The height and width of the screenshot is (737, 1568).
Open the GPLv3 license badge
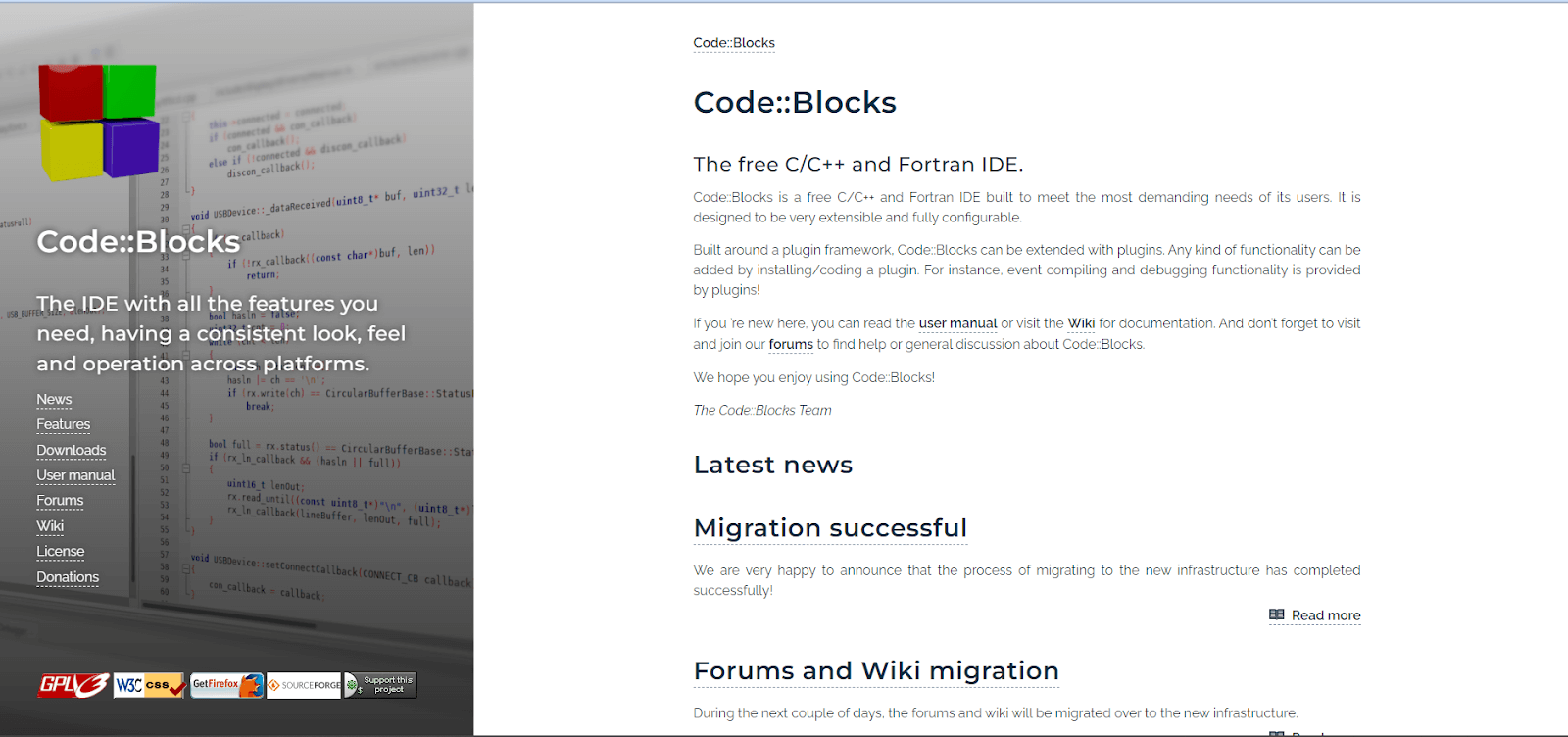click(x=73, y=685)
